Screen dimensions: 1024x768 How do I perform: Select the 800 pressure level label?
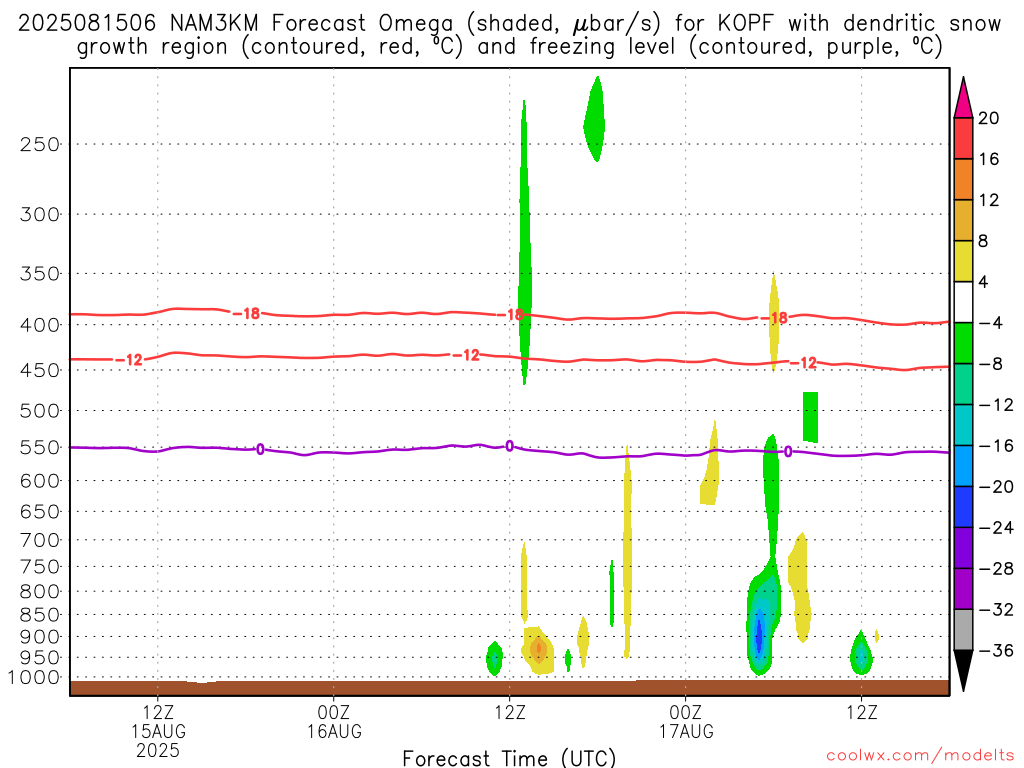40,592
